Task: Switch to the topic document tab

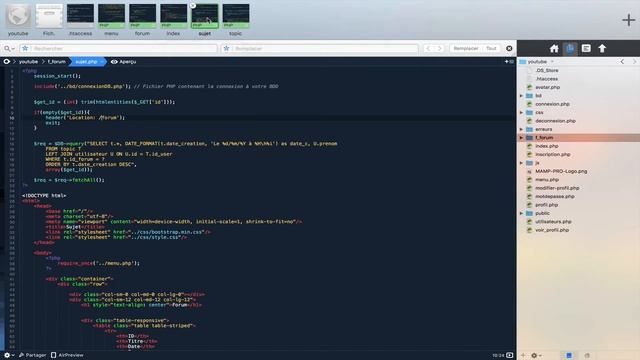Action: coord(236,20)
